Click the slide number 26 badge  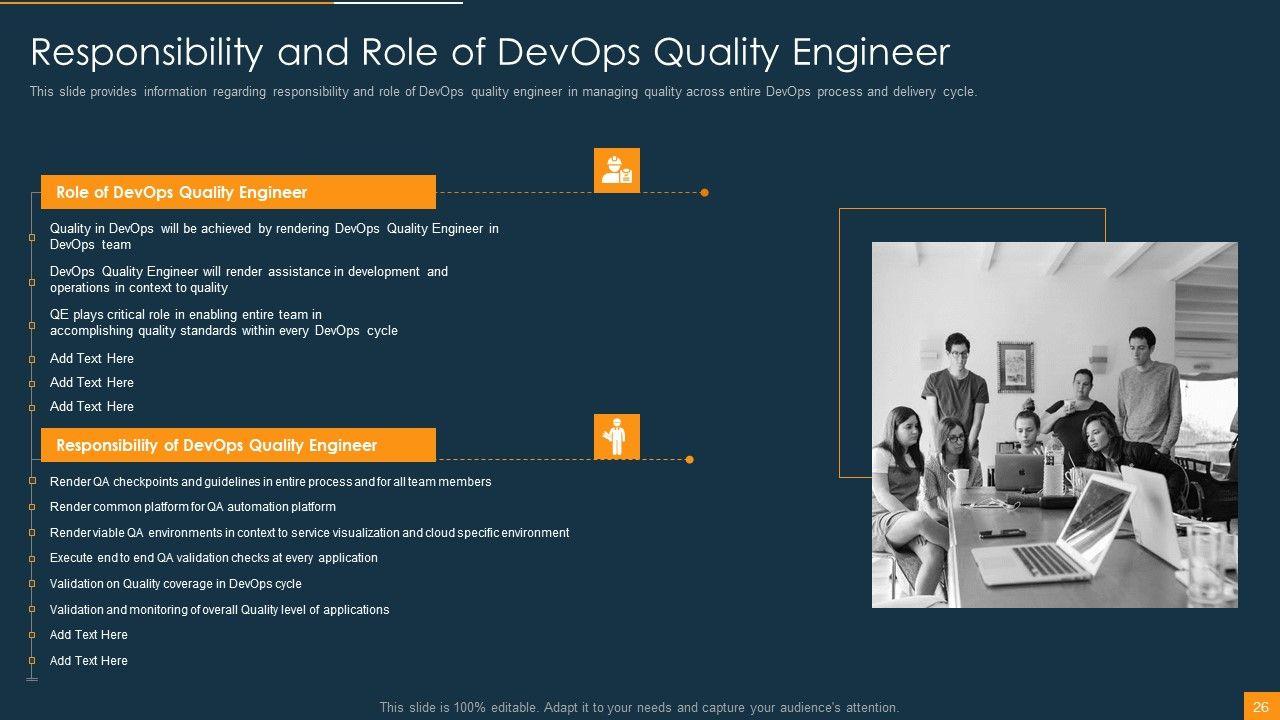(x=1260, y=706)
